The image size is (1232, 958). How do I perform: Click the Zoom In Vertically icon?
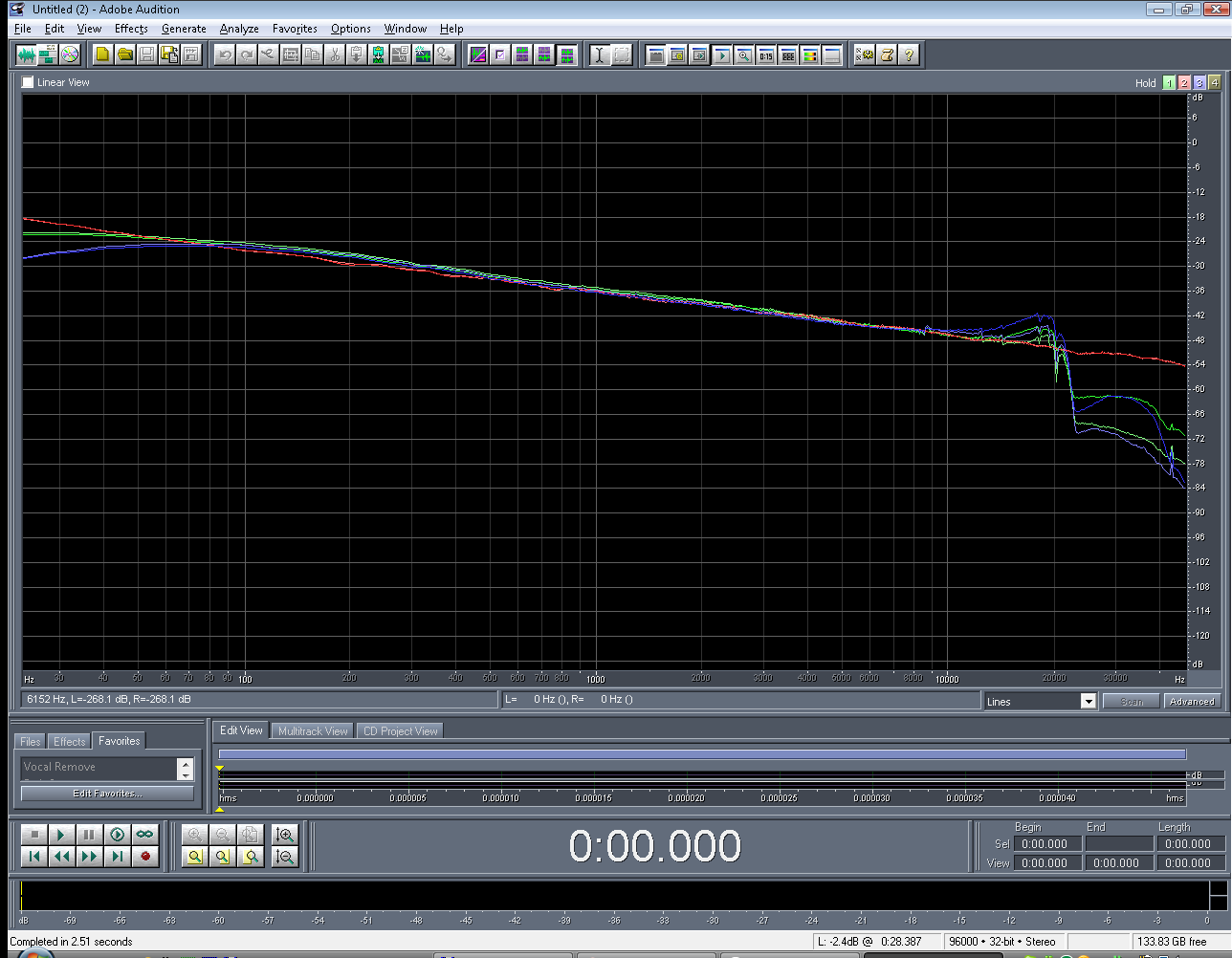[x=284, y=835]
